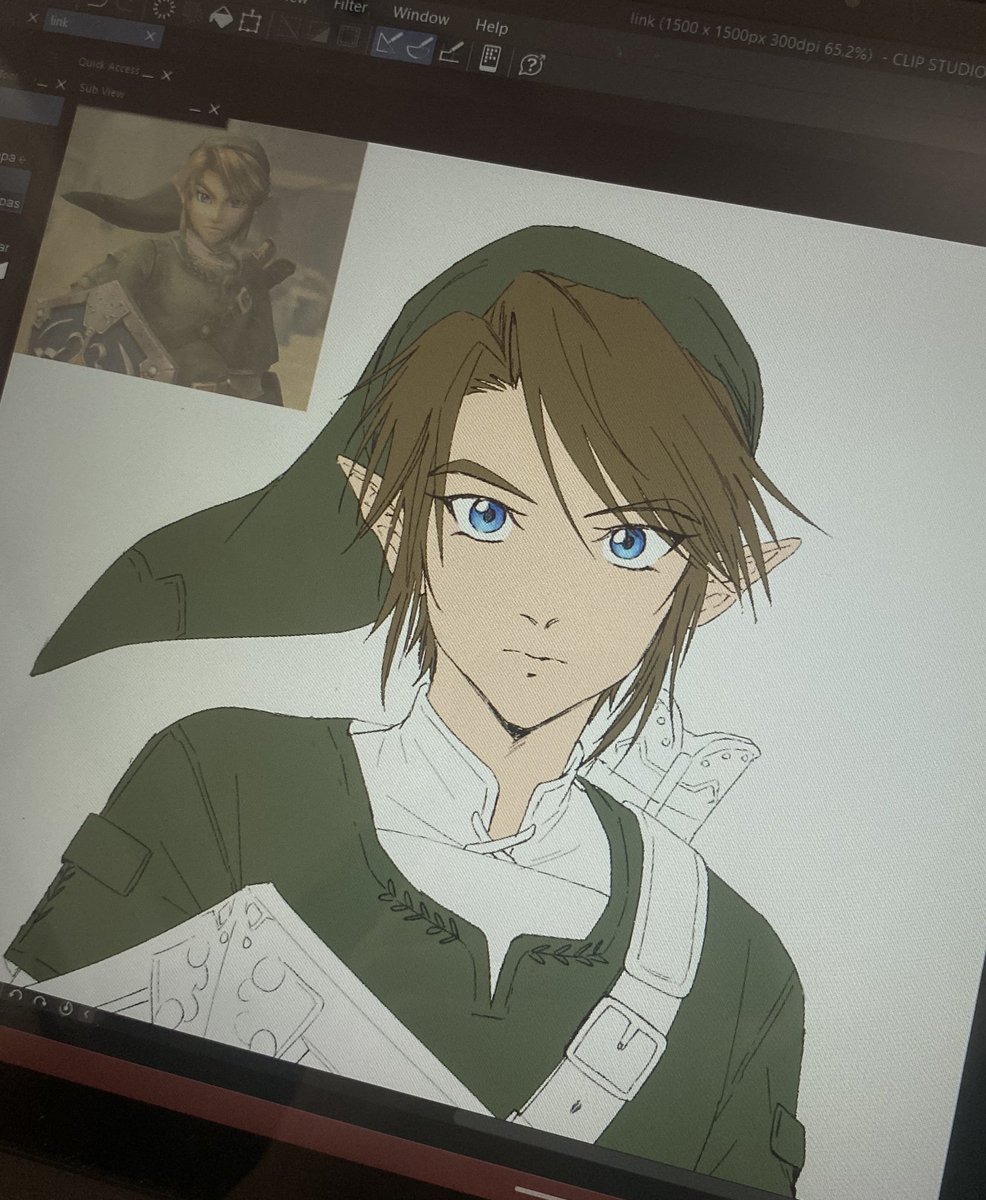The height and width of the screenshot is (1200, 986).
Task: Click the drawing canvas on the character's face
Action: click(550, 590)
